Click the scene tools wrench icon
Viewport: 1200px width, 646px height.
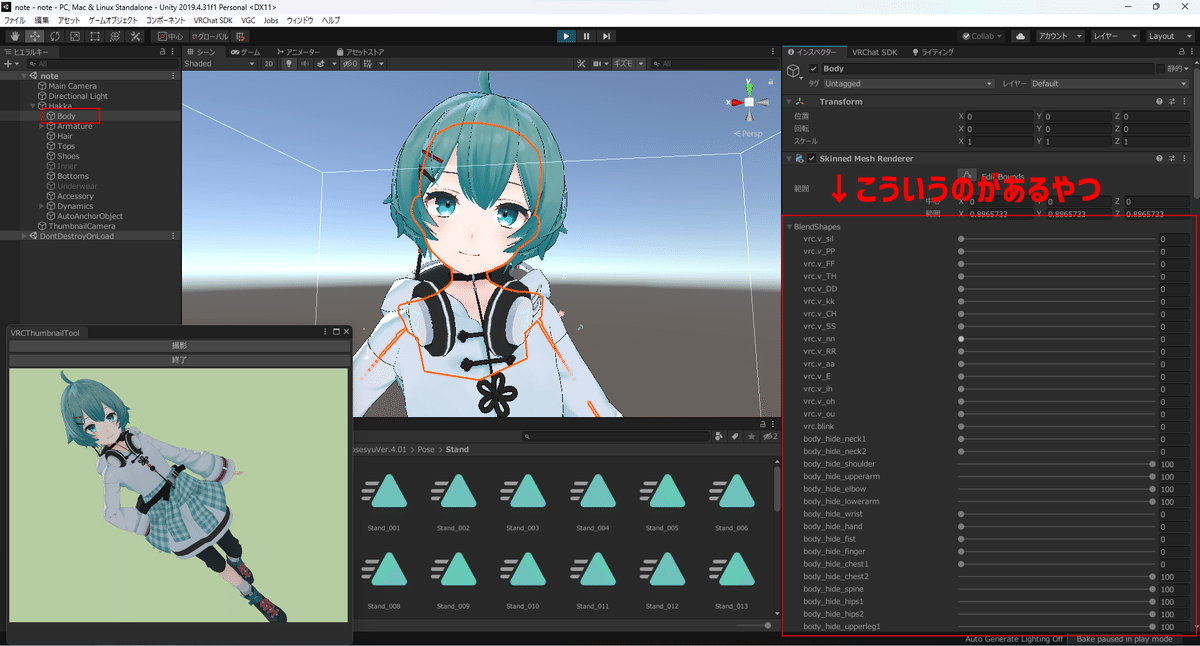581,64
